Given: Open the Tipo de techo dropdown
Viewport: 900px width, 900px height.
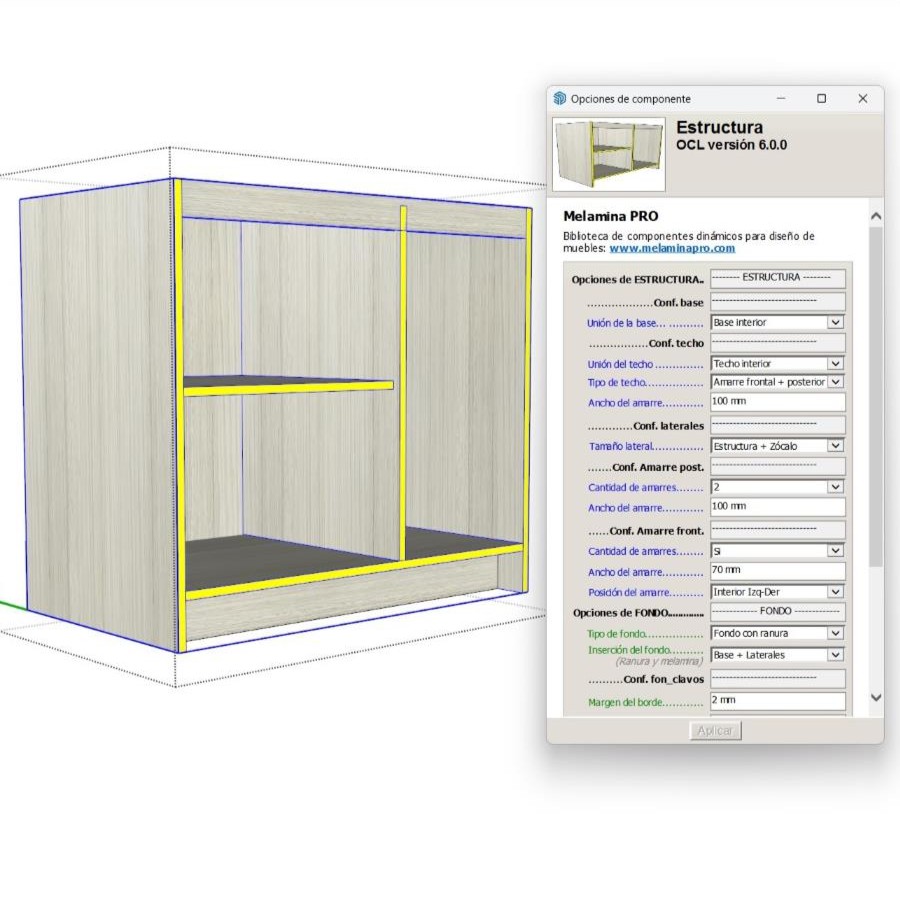Looking at the screenshot, I should click(777, 382).
